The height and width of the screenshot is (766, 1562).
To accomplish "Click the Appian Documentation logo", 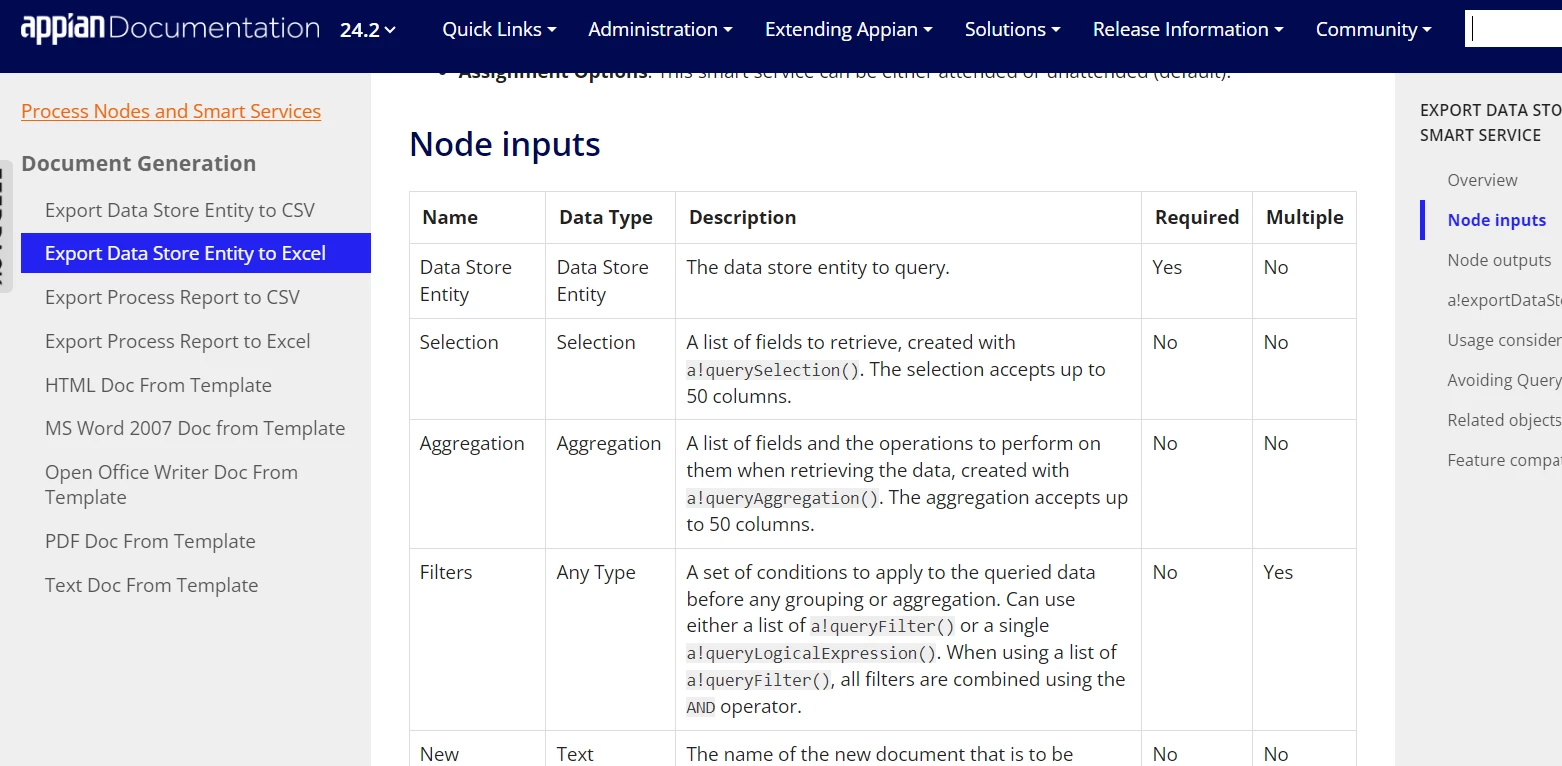I will [x=170, y=29].
